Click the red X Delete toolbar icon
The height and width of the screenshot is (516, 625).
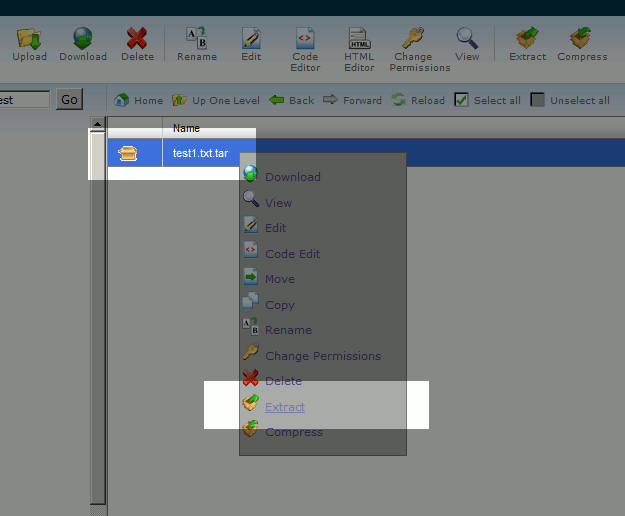pos(137,38)
